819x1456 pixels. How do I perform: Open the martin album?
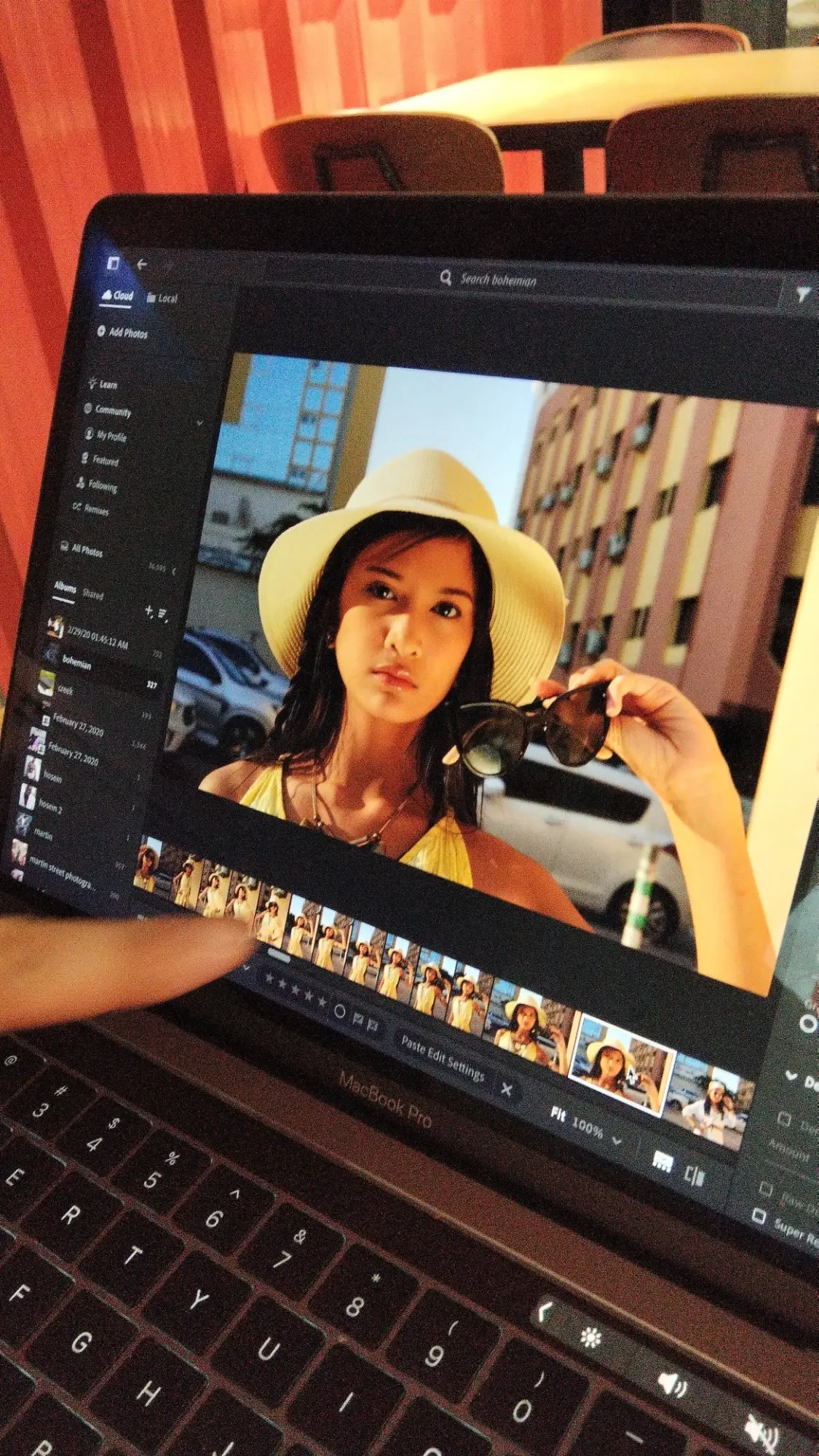[44, 834]
